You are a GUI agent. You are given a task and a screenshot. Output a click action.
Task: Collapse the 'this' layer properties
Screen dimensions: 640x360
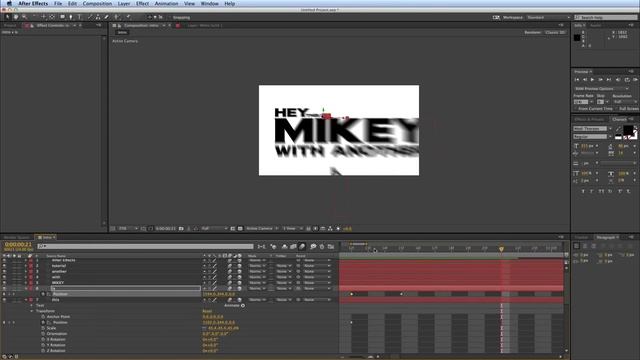click(26, 300)
